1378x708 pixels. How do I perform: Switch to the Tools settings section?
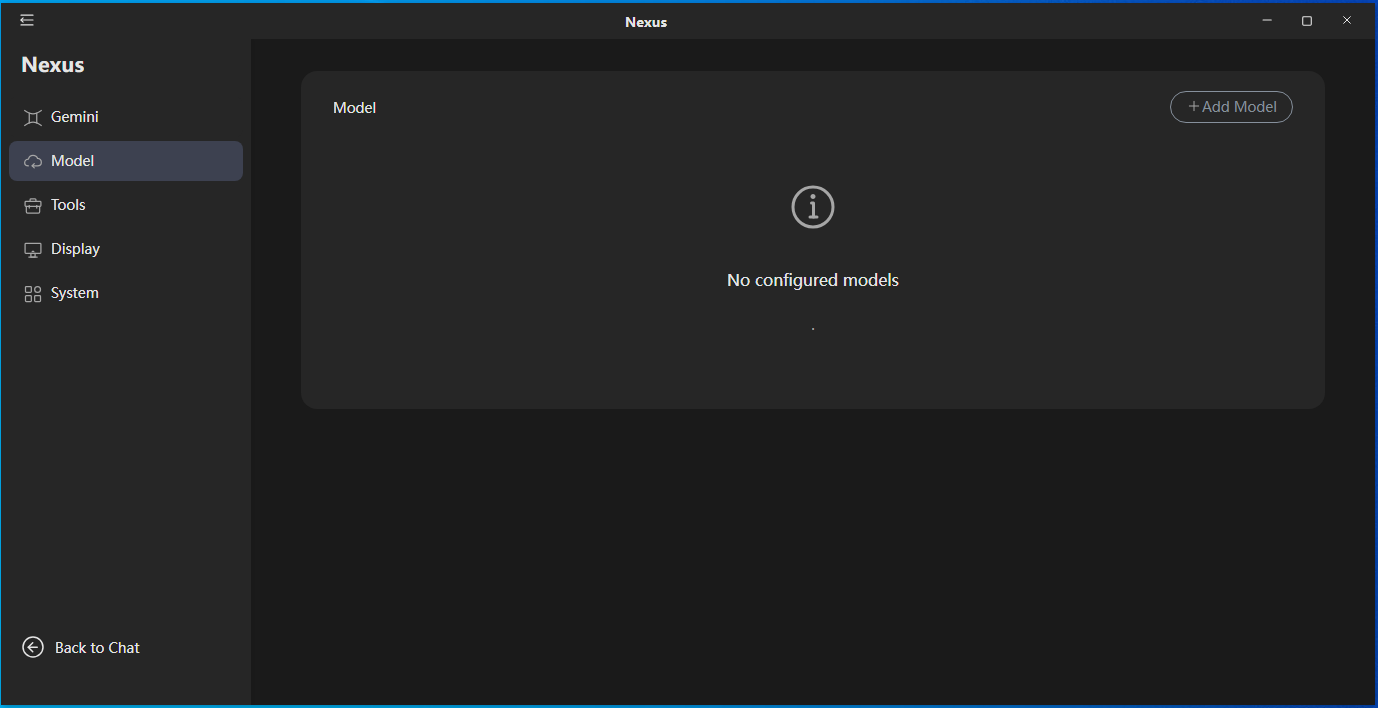click(x=67, y=204)
